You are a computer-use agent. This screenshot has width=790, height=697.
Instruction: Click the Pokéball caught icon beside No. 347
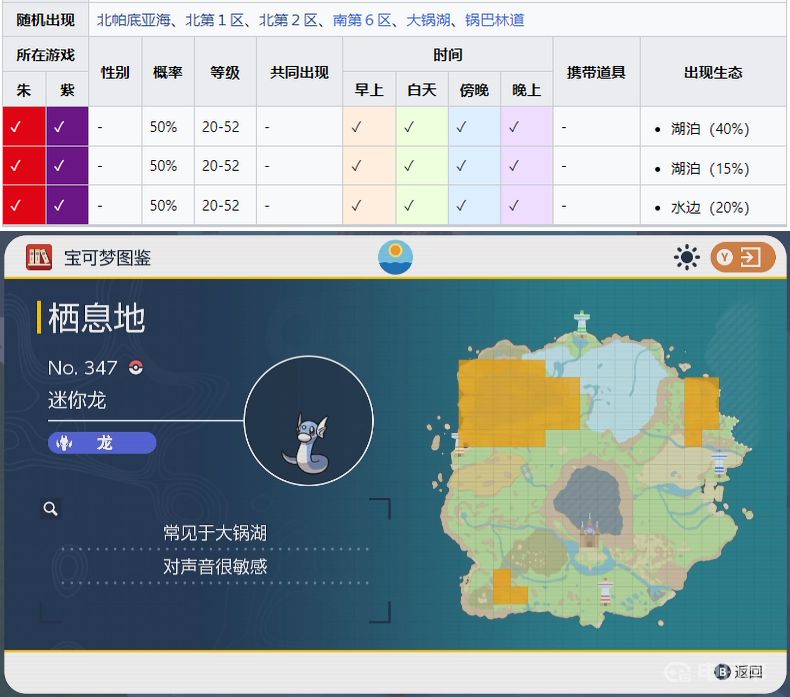(x=136, y=368)
